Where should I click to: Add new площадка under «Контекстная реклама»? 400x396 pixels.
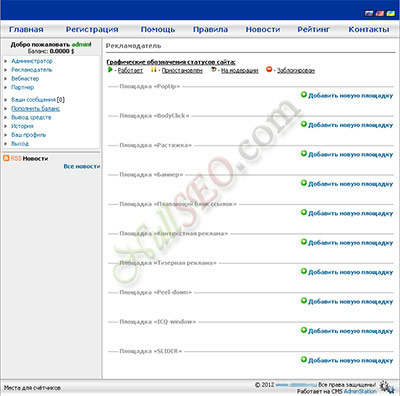coord(350,243)
